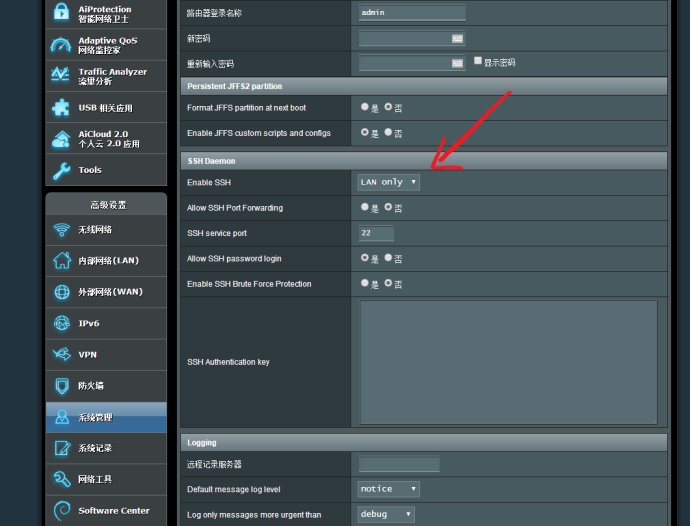
Task: Open the debug log urgency dropdown
Action: [386, 514]
